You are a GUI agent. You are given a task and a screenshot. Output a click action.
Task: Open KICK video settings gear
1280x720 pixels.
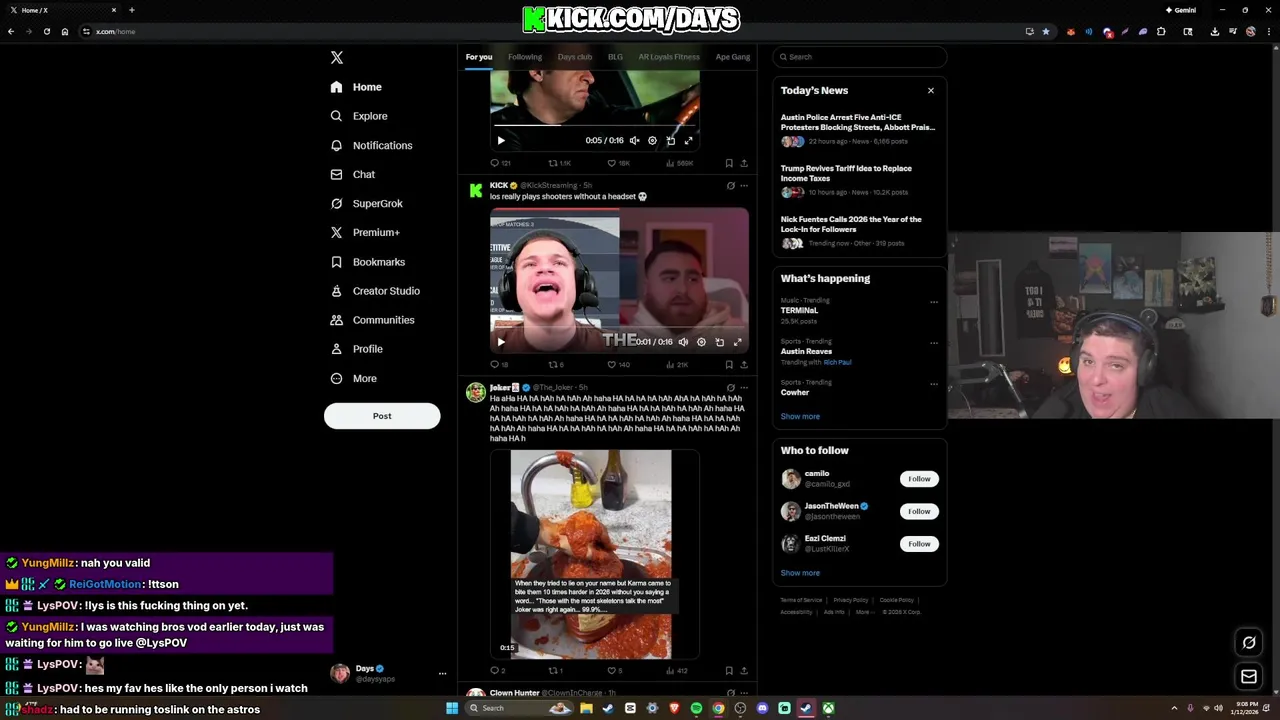coord(701,342)
